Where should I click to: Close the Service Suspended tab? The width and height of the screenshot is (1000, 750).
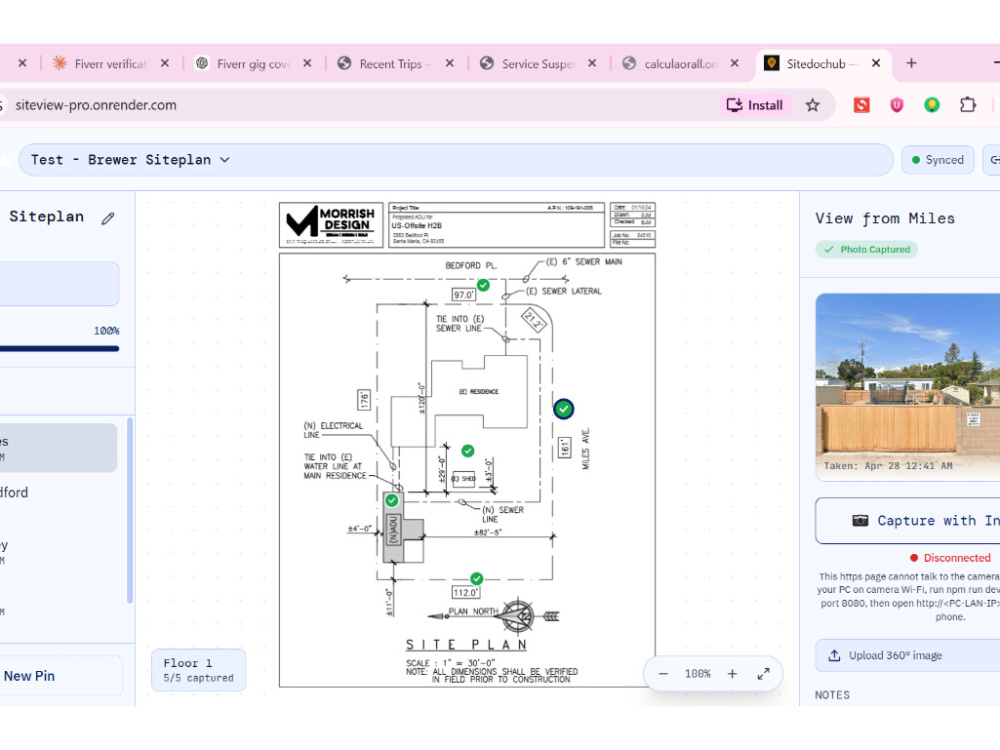point(592,63)
